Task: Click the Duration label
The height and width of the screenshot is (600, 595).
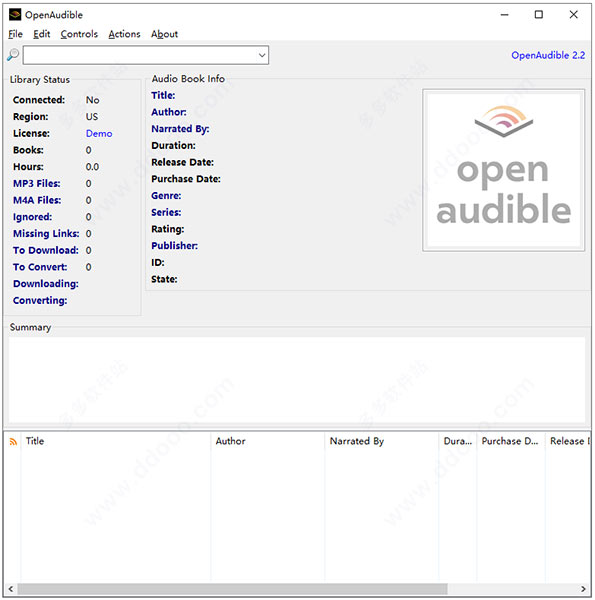Action: coord(173,145)
